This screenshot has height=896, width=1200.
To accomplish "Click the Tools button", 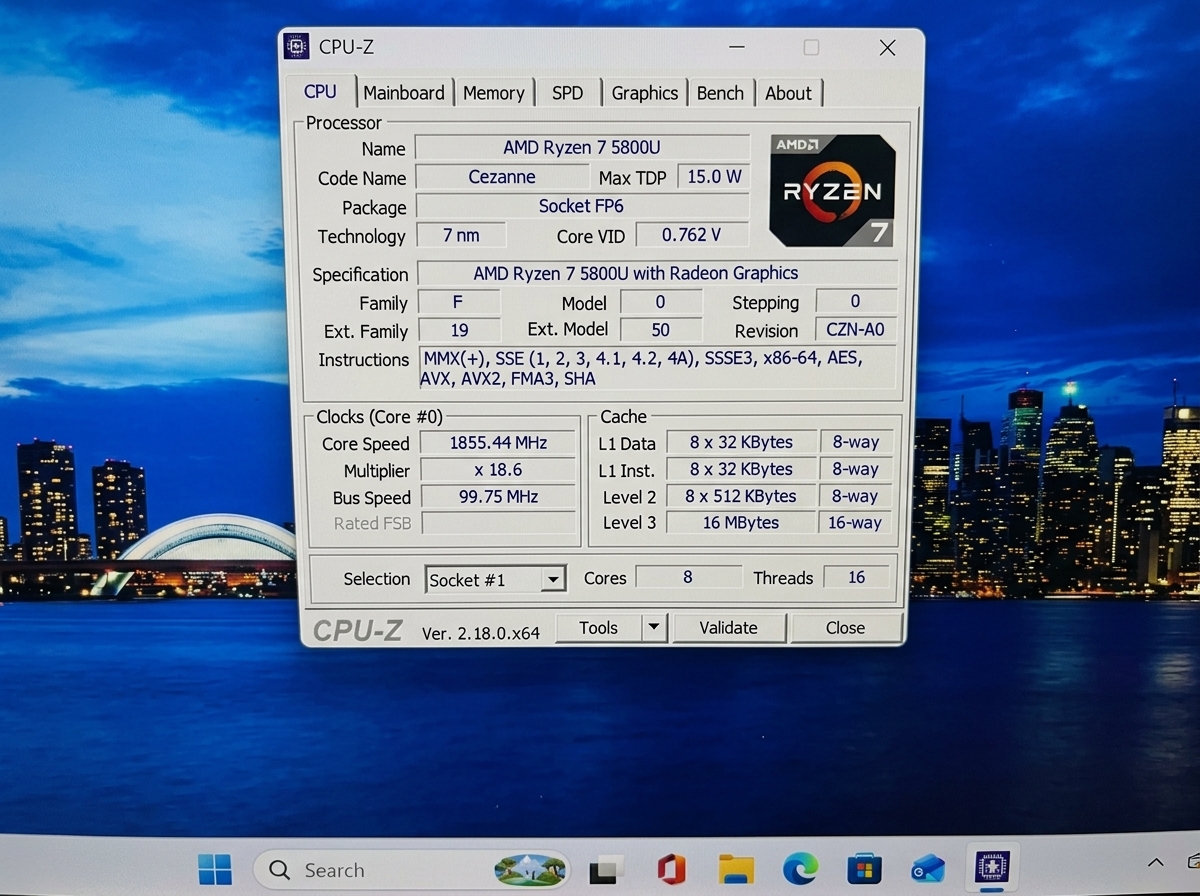I will [x=598, y=628].
